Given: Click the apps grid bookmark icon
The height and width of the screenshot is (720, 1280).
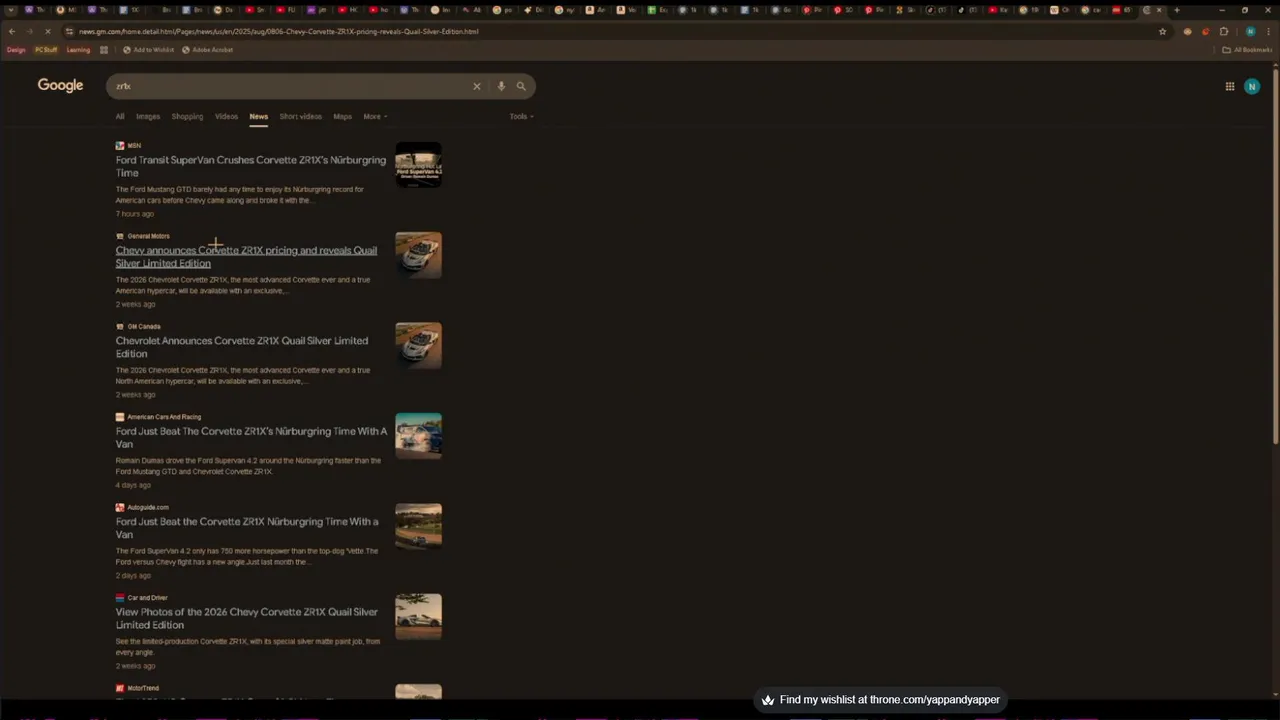Looking at the screenshot, I should [104, 50].
